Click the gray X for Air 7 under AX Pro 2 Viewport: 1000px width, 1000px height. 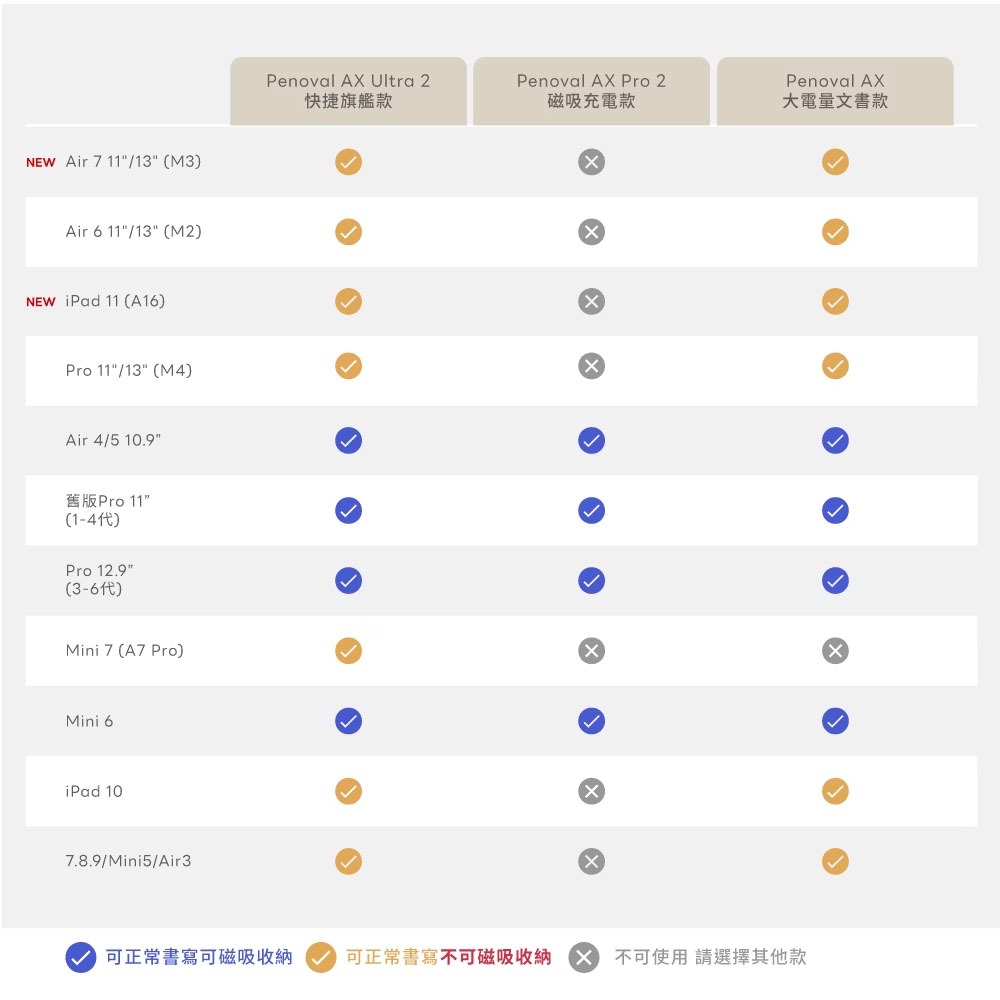tap(591, 162)
